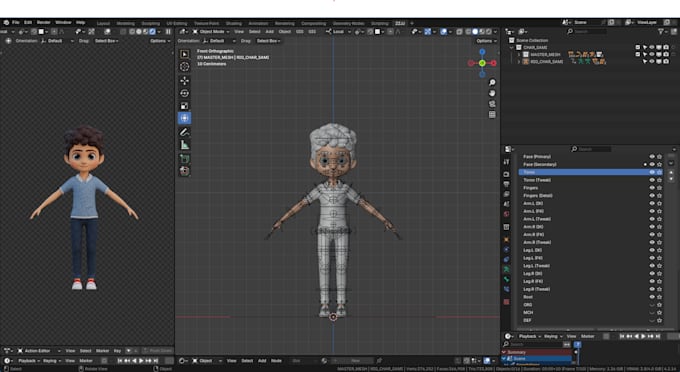Viewport: 680px width, 372px height.
Task: Open the Tool properties tab
Action: [x=506, y=161]
